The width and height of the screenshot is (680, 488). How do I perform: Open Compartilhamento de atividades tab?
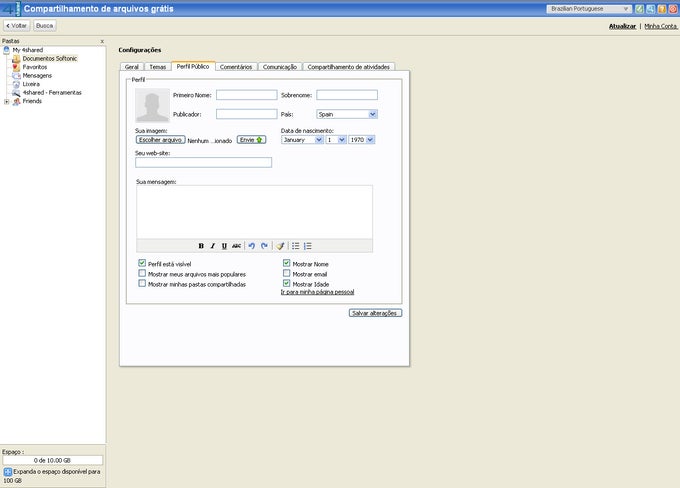coord(349,67)
